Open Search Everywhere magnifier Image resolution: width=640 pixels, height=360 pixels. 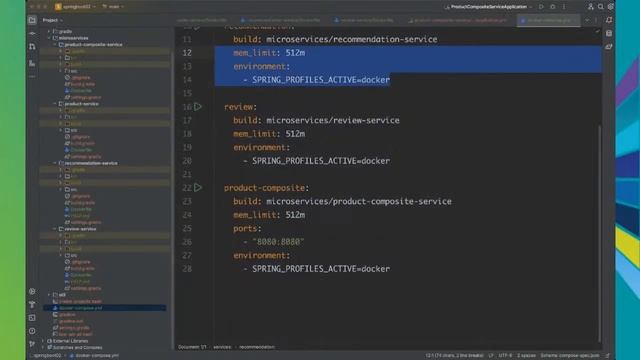[x=601, y=7]
